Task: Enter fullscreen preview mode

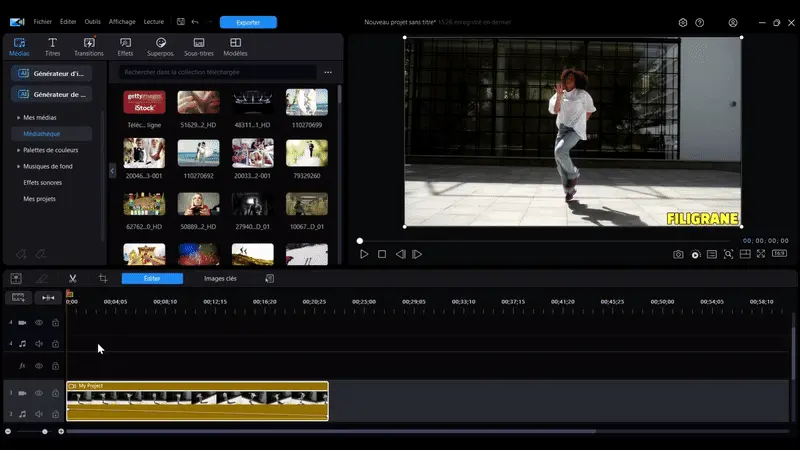Action: pos(761,255)
